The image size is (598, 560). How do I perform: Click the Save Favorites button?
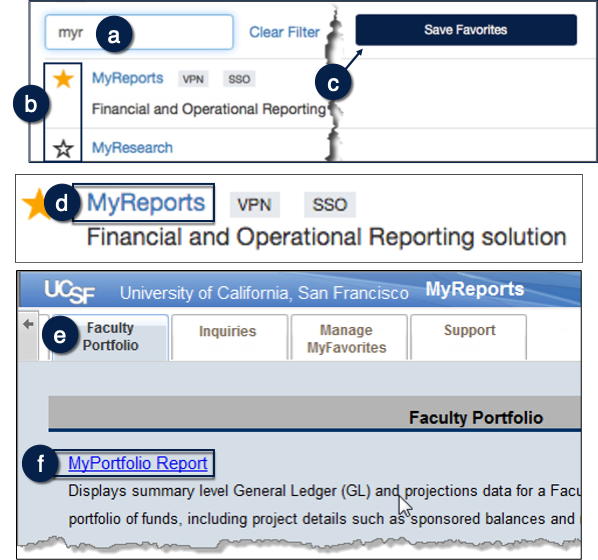tap(466, 30)
